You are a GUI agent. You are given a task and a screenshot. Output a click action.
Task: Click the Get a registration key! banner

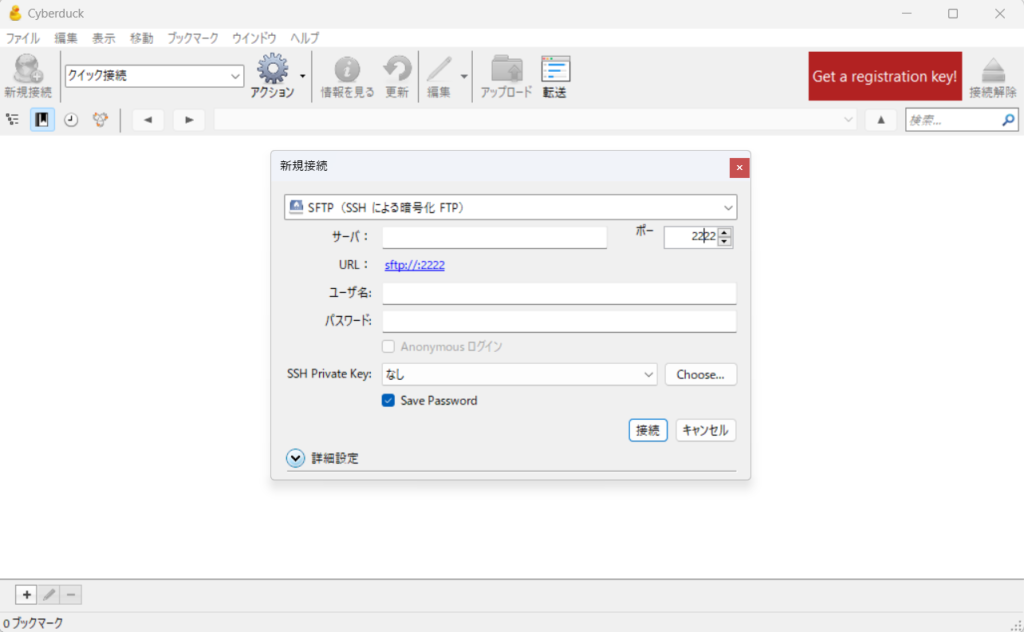885,76
